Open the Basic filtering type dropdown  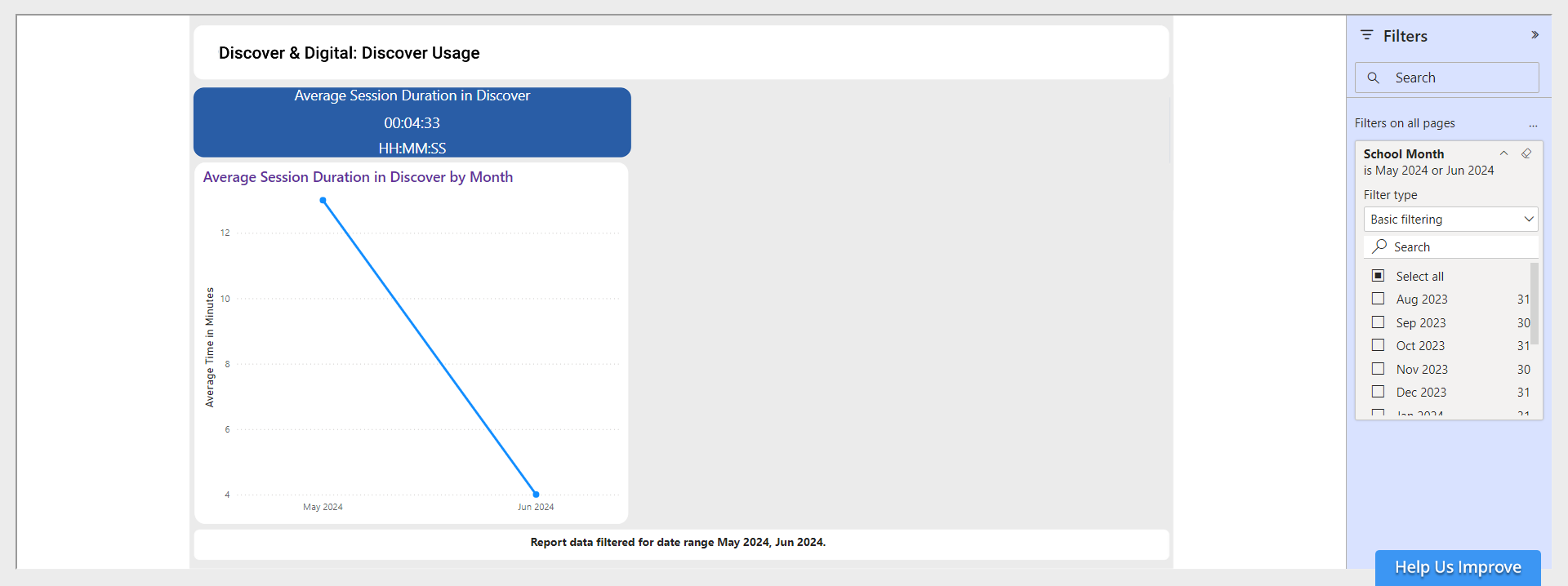[1450, 219]
